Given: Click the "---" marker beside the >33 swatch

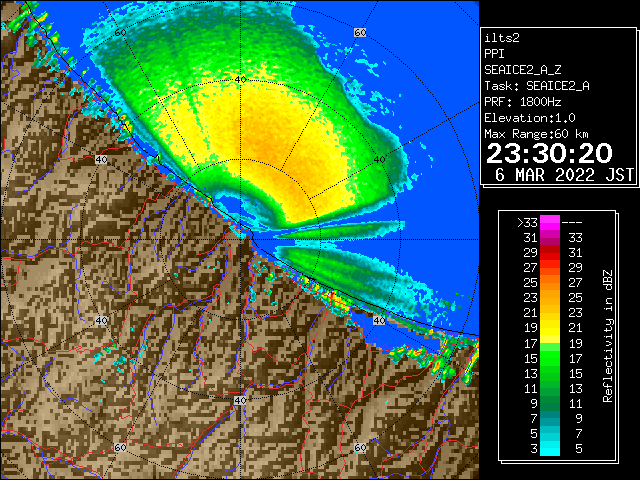Looking at the screenshot, I should tap(572, 223).
